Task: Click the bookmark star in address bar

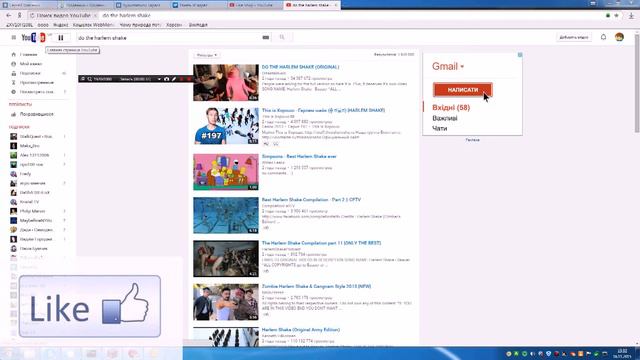Action: [x=616, y=16]
